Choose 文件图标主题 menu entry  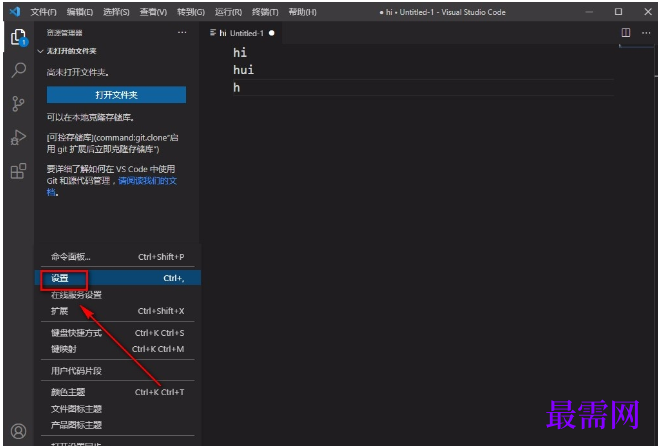[118, 408]
